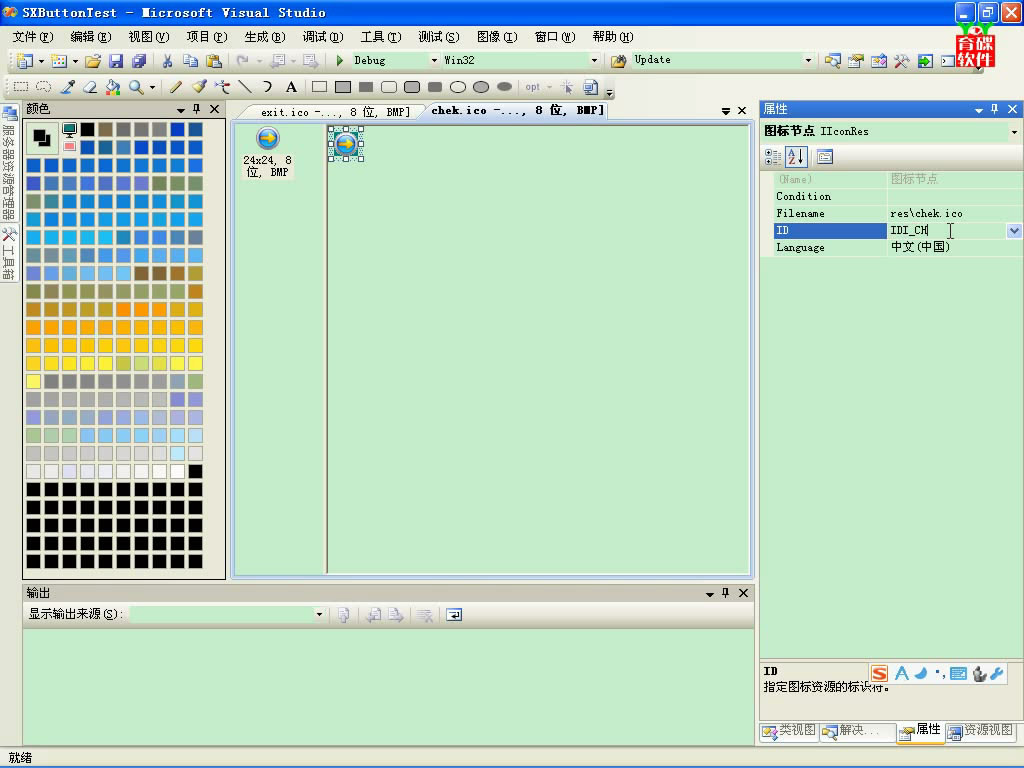Switch to the 资源视图 tab
The height and width of the screenshot is (768, 1024).
tap(982, 731)
